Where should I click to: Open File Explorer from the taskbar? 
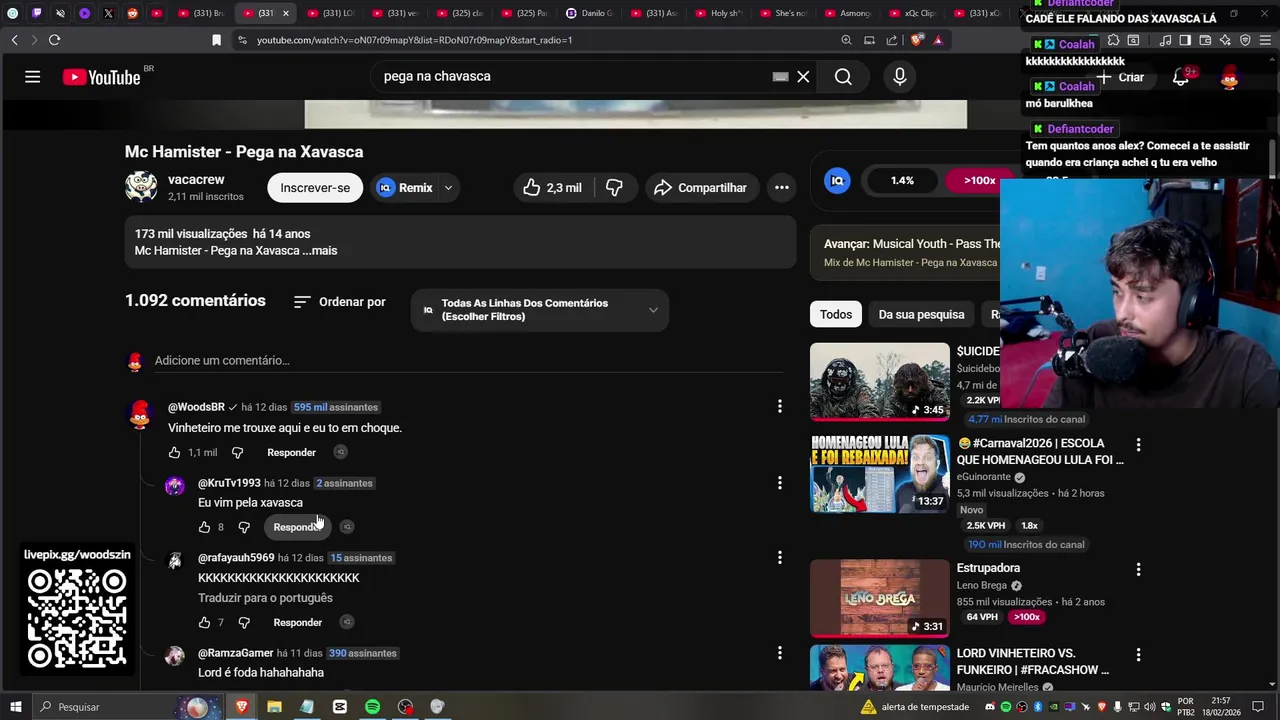[274, 707]
